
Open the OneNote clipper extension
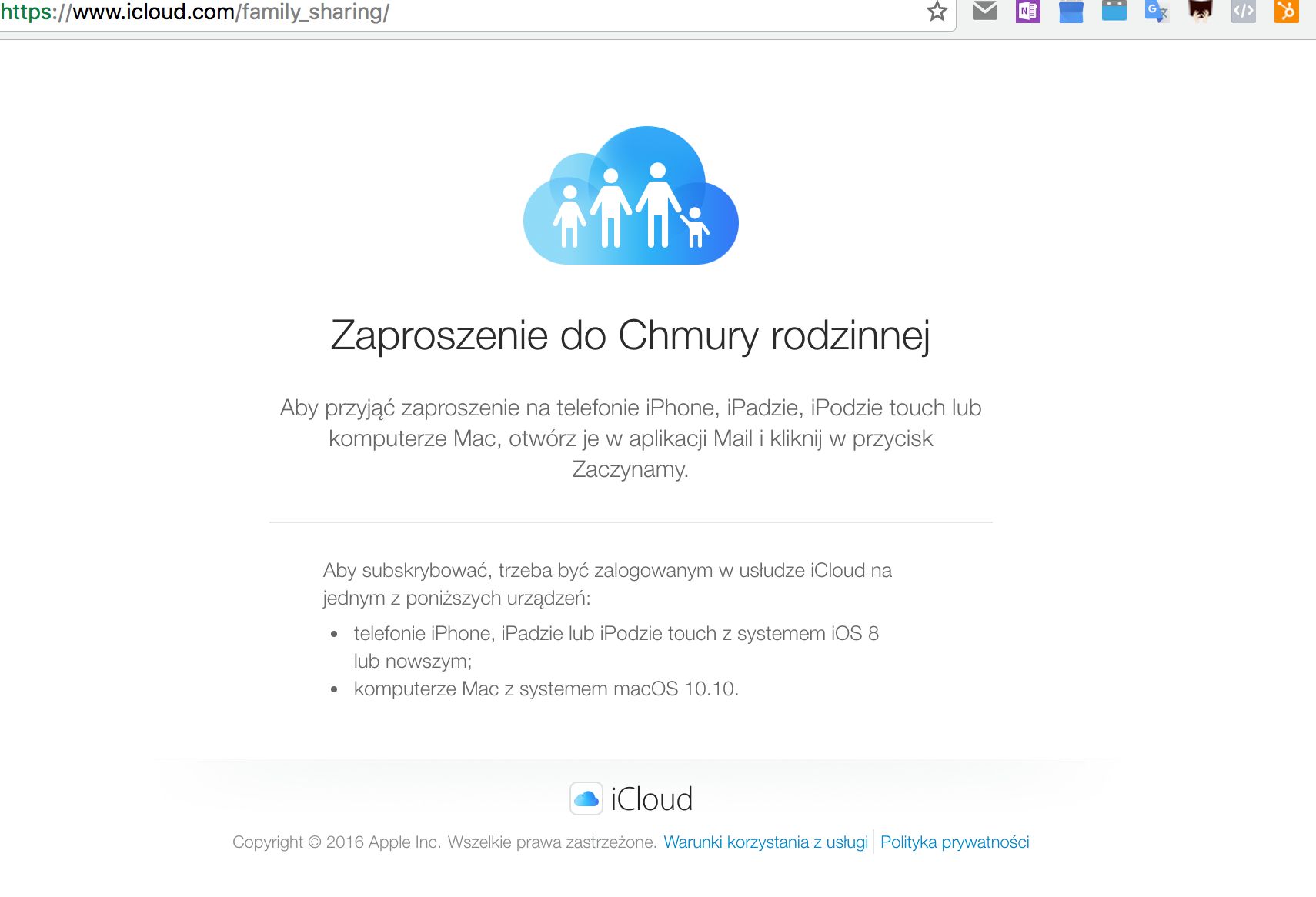pos(1027,11)
